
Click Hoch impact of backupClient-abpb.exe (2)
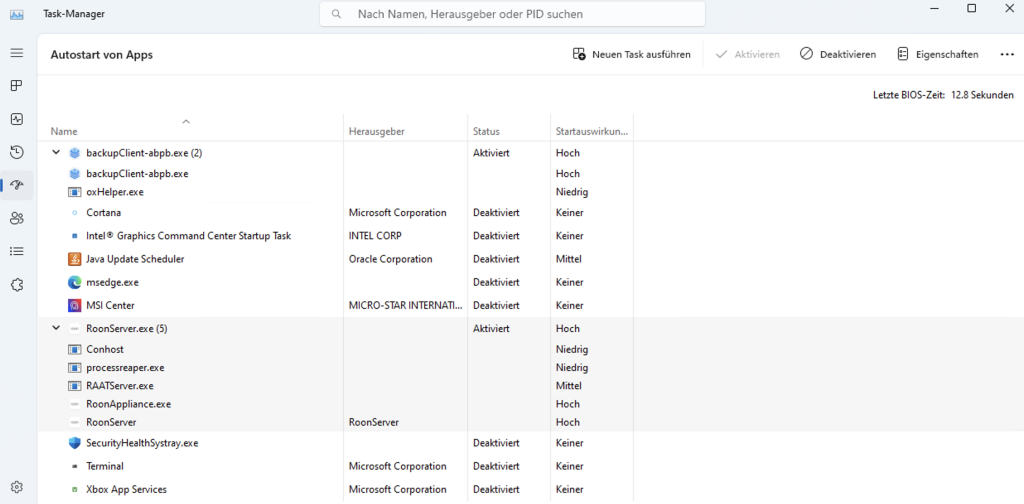pos(568,153)
